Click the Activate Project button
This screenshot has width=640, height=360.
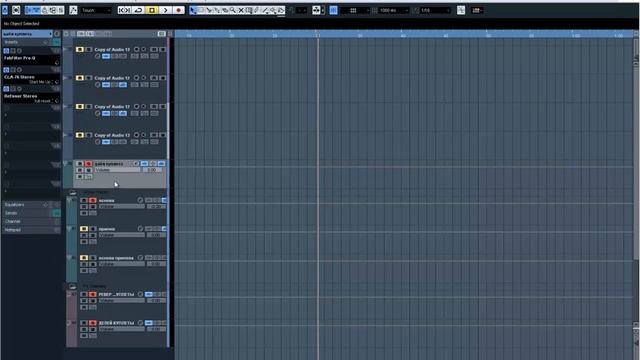pos(5,10)
